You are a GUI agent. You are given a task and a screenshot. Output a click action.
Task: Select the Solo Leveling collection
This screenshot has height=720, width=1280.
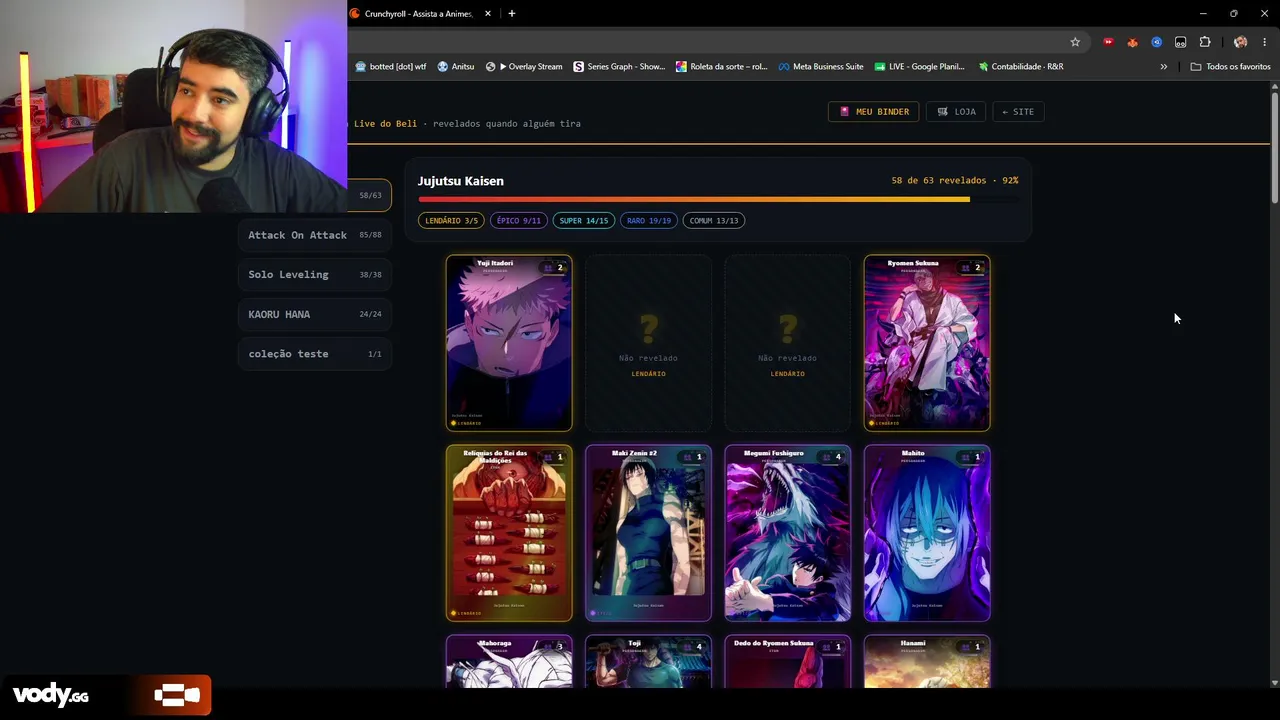(x=315, y=275)
